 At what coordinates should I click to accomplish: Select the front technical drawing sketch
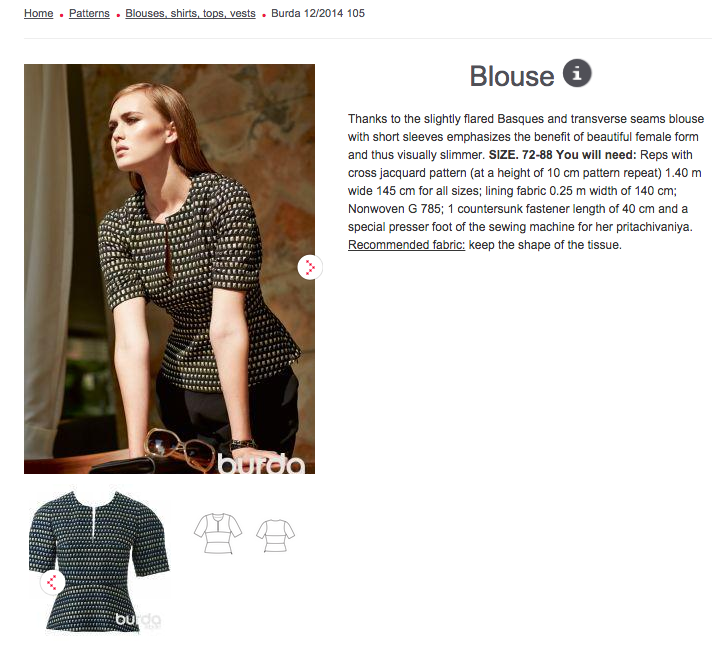pos(218,534)
